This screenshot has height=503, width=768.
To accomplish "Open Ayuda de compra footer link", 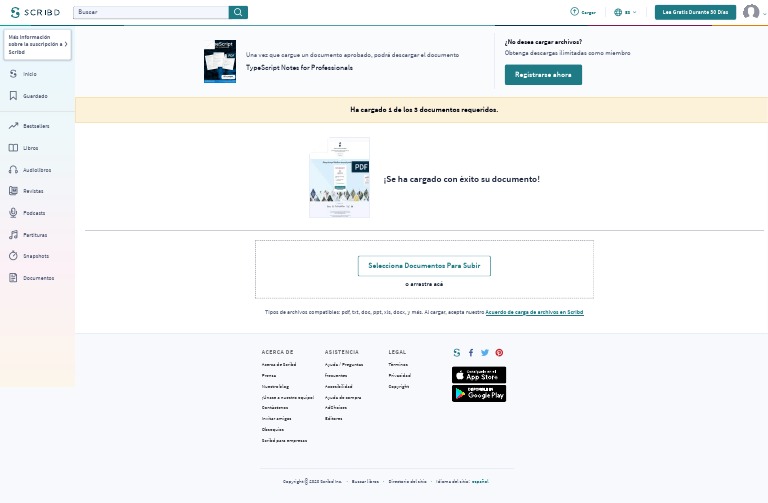I will (343, 398).
